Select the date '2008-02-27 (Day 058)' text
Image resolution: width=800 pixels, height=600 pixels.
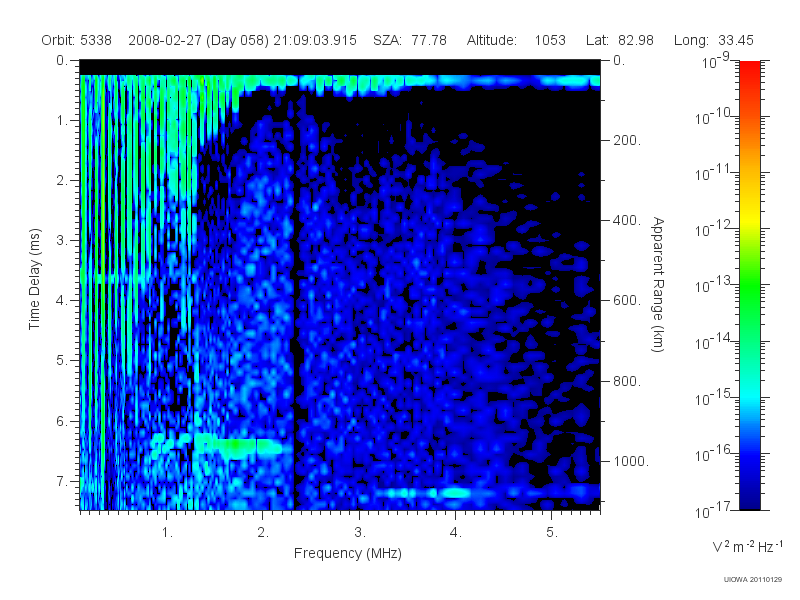[x=198, y=40]
